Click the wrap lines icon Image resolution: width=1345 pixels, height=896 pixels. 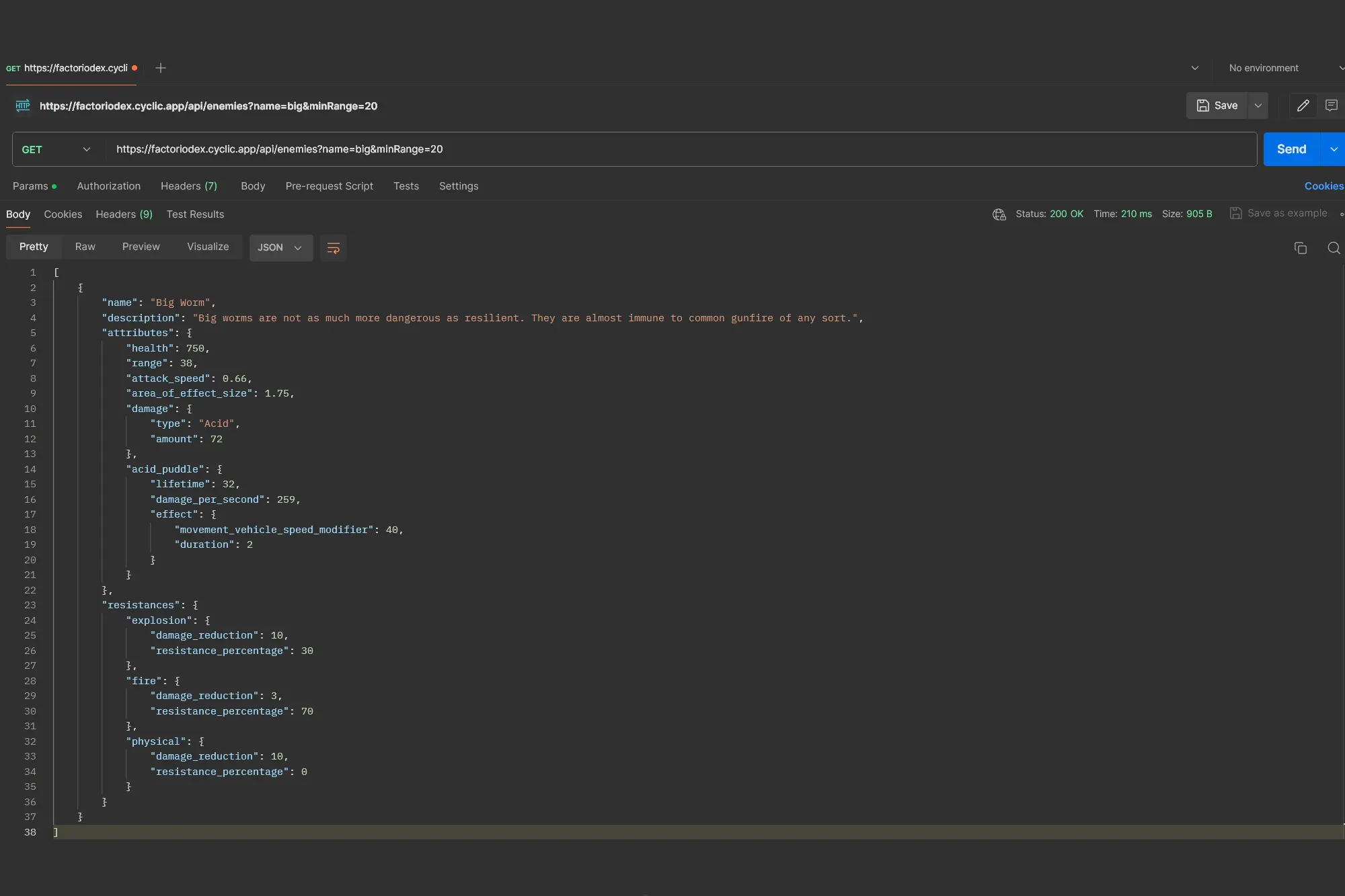333,248
